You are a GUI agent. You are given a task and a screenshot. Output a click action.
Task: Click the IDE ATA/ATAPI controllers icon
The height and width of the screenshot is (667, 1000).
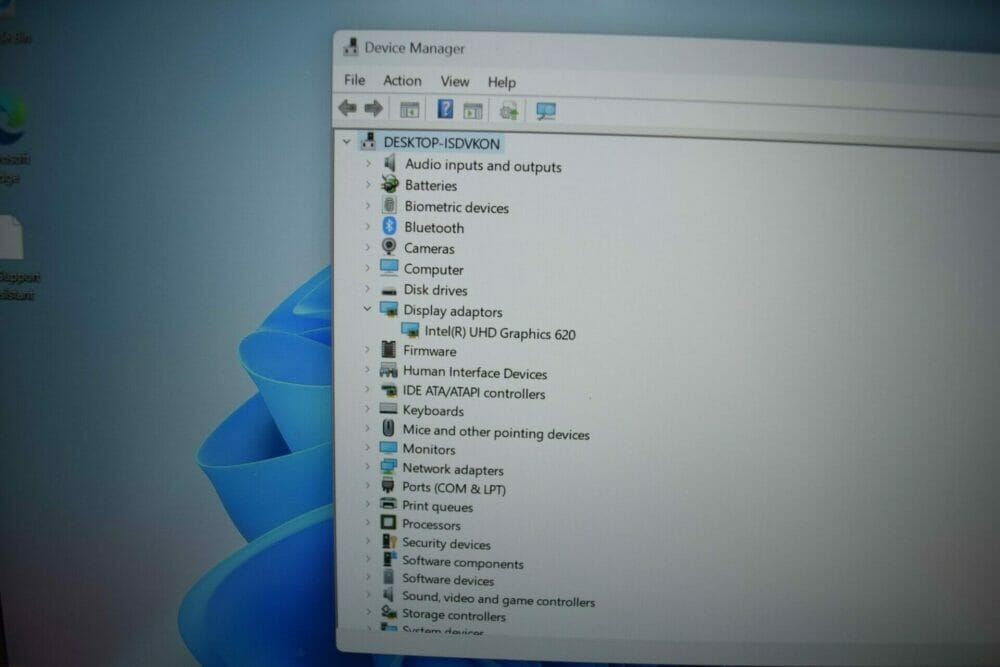(x=388, y=390)
